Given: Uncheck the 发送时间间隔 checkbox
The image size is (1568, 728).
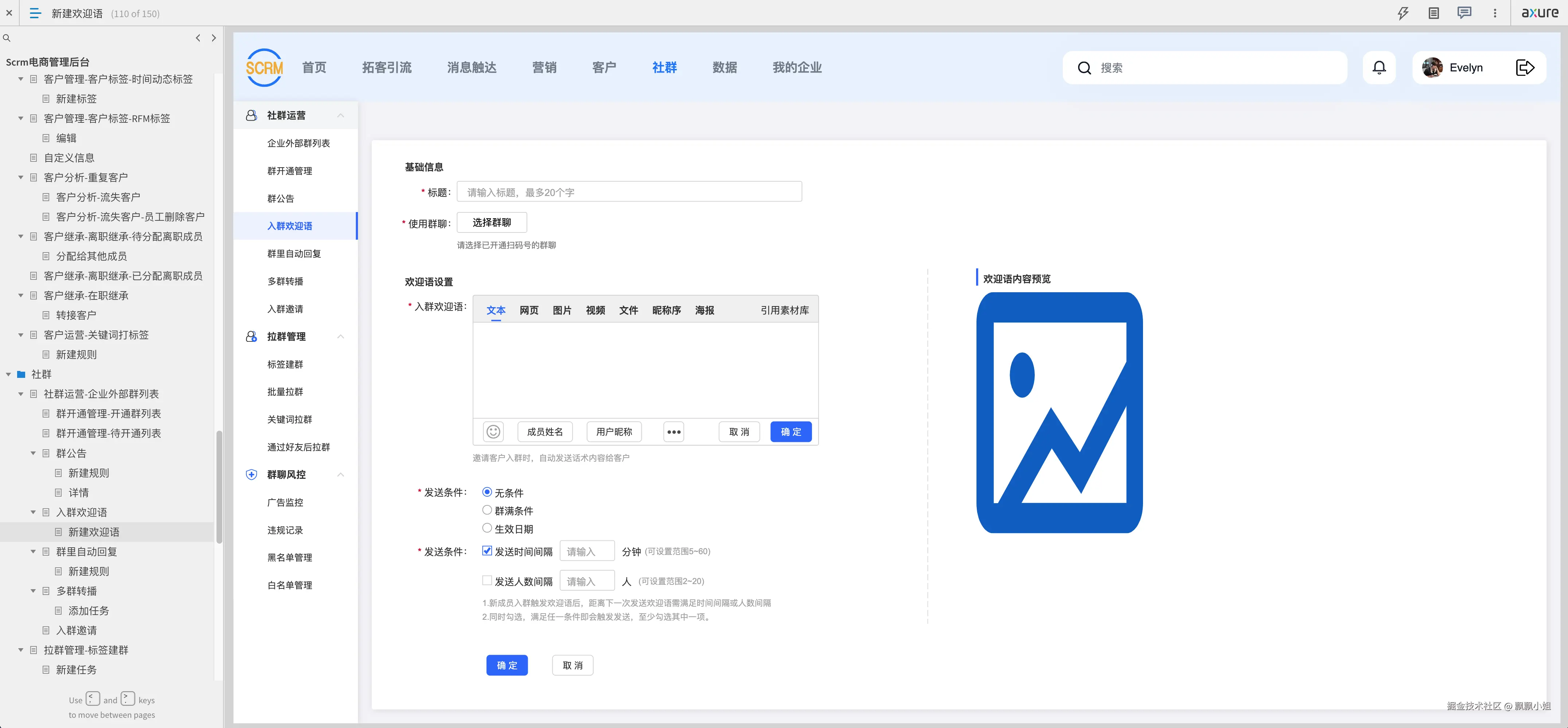Looking at the screenshot, I should [487, 551].
